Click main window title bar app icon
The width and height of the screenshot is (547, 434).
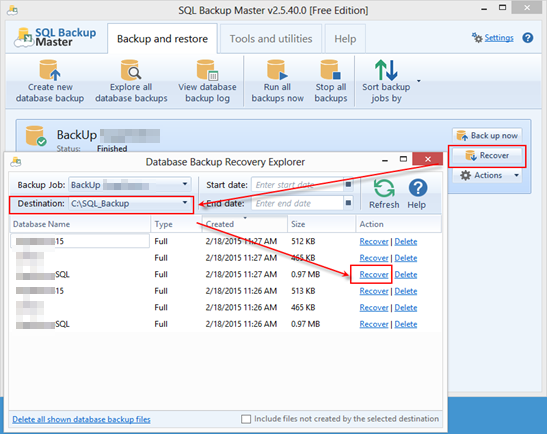(13, 10)
